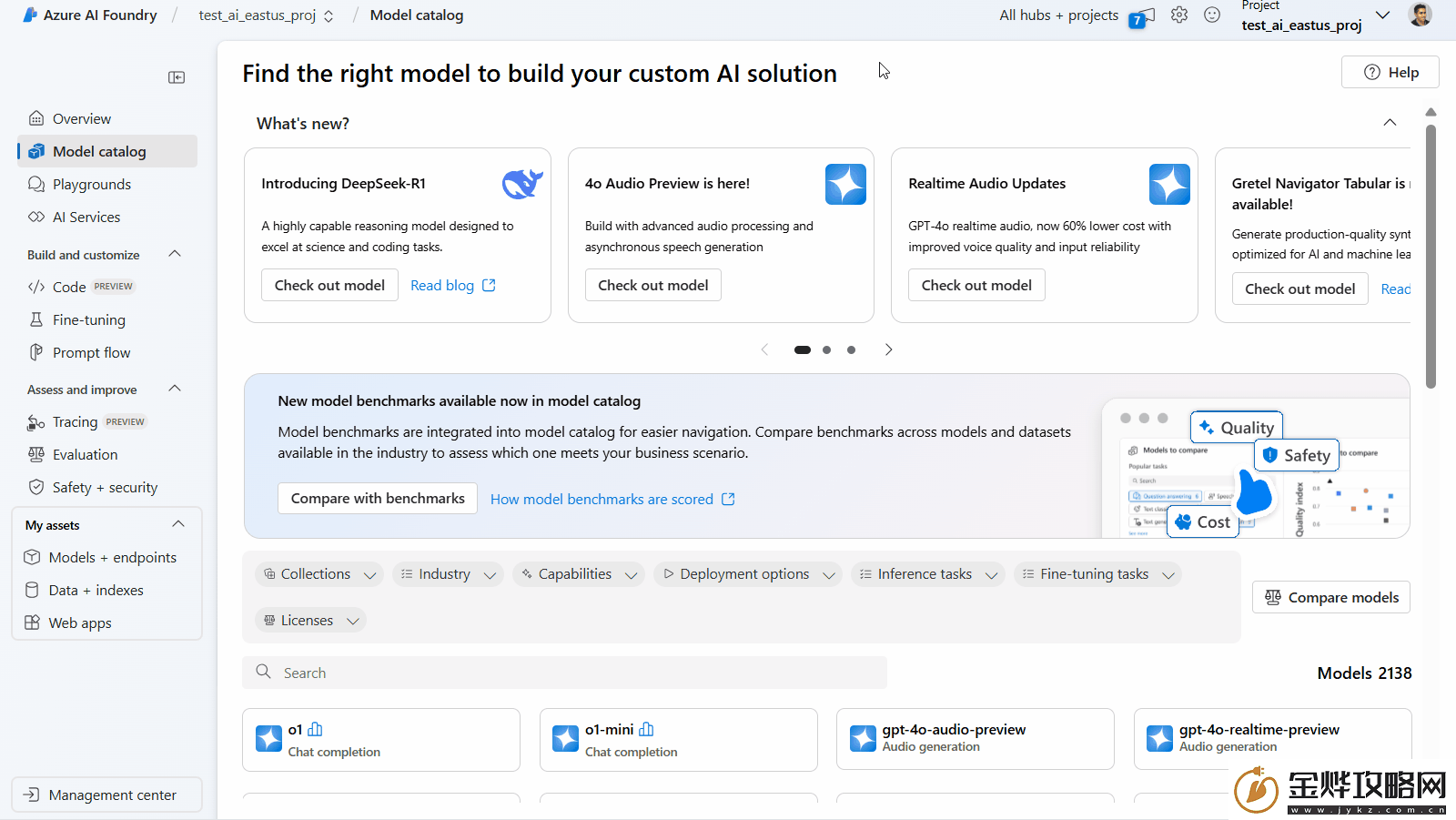Open All hubs + projects link
1456x820 pixels.
click(x=1058, y=15)
